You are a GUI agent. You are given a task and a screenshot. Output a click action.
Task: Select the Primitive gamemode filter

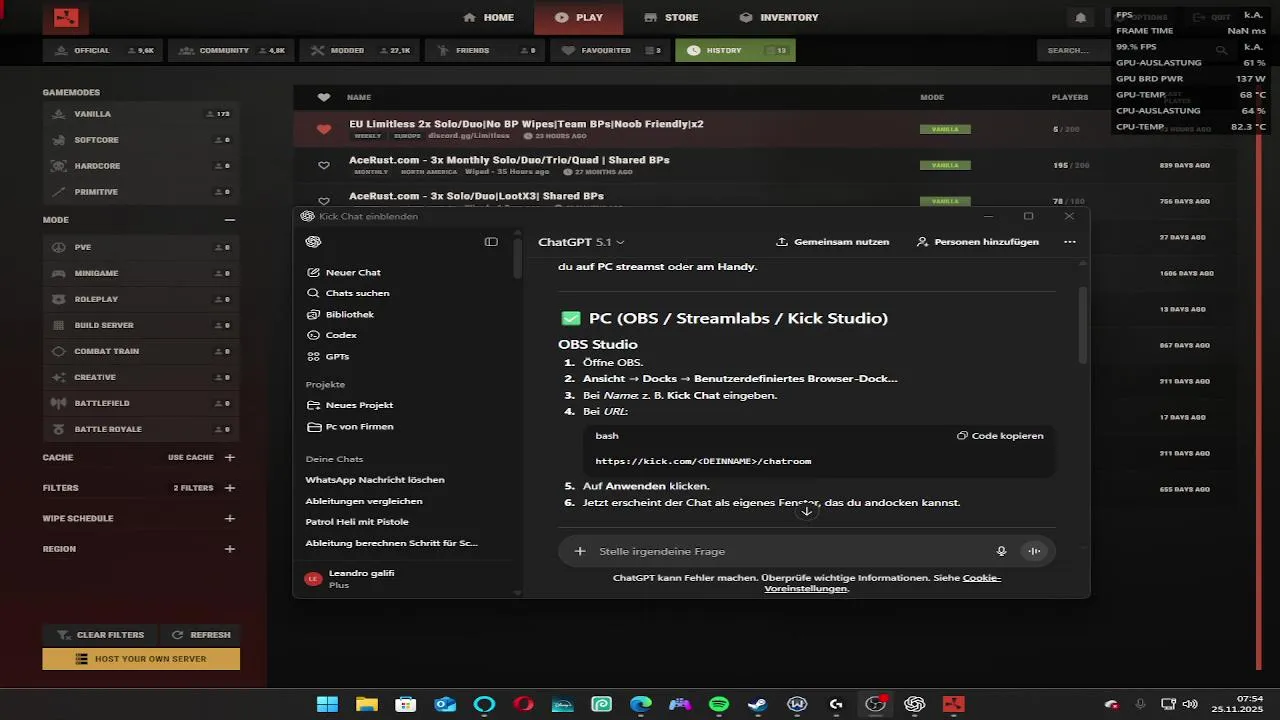point(141,192)
